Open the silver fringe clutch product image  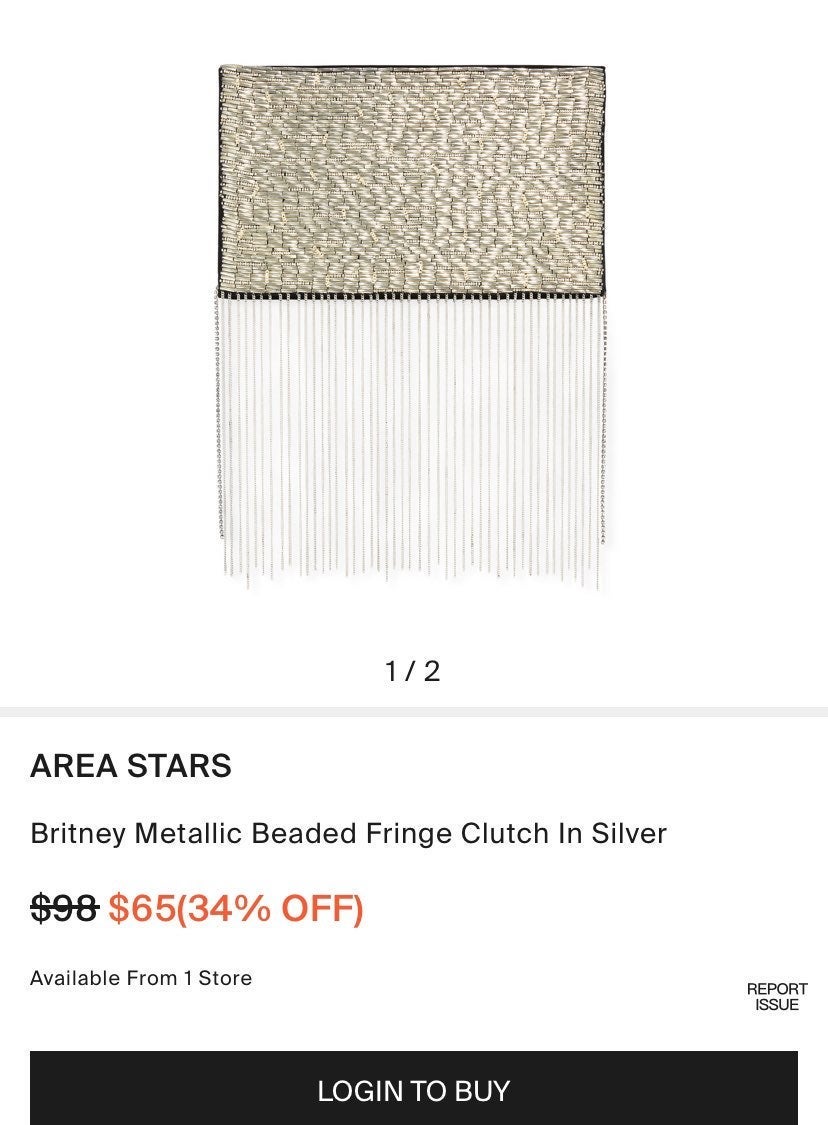click(x=413, y=326)
